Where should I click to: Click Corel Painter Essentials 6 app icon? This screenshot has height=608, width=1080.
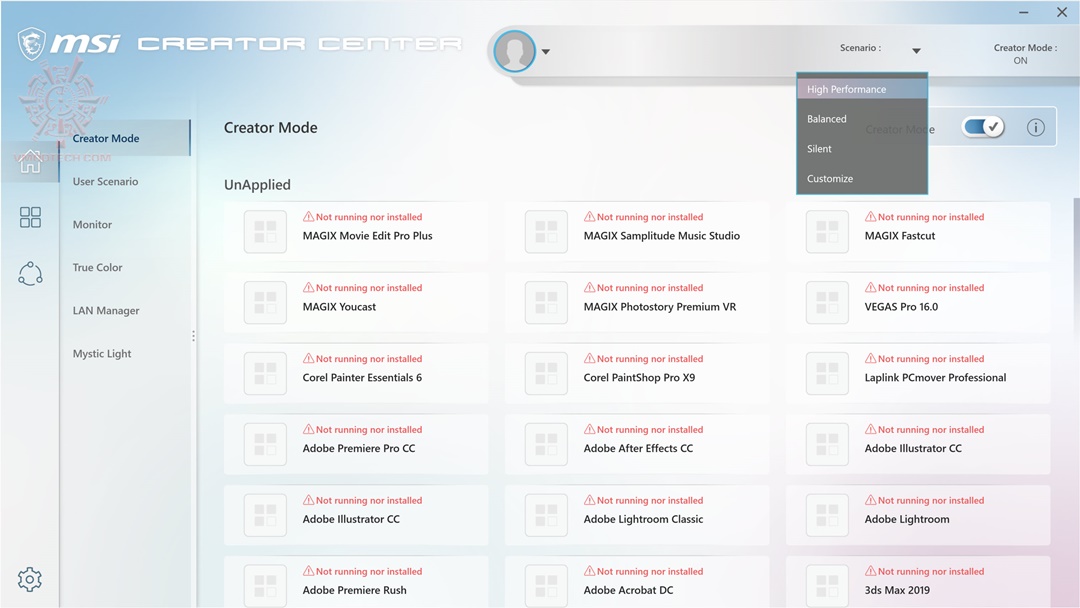point(265,373)
